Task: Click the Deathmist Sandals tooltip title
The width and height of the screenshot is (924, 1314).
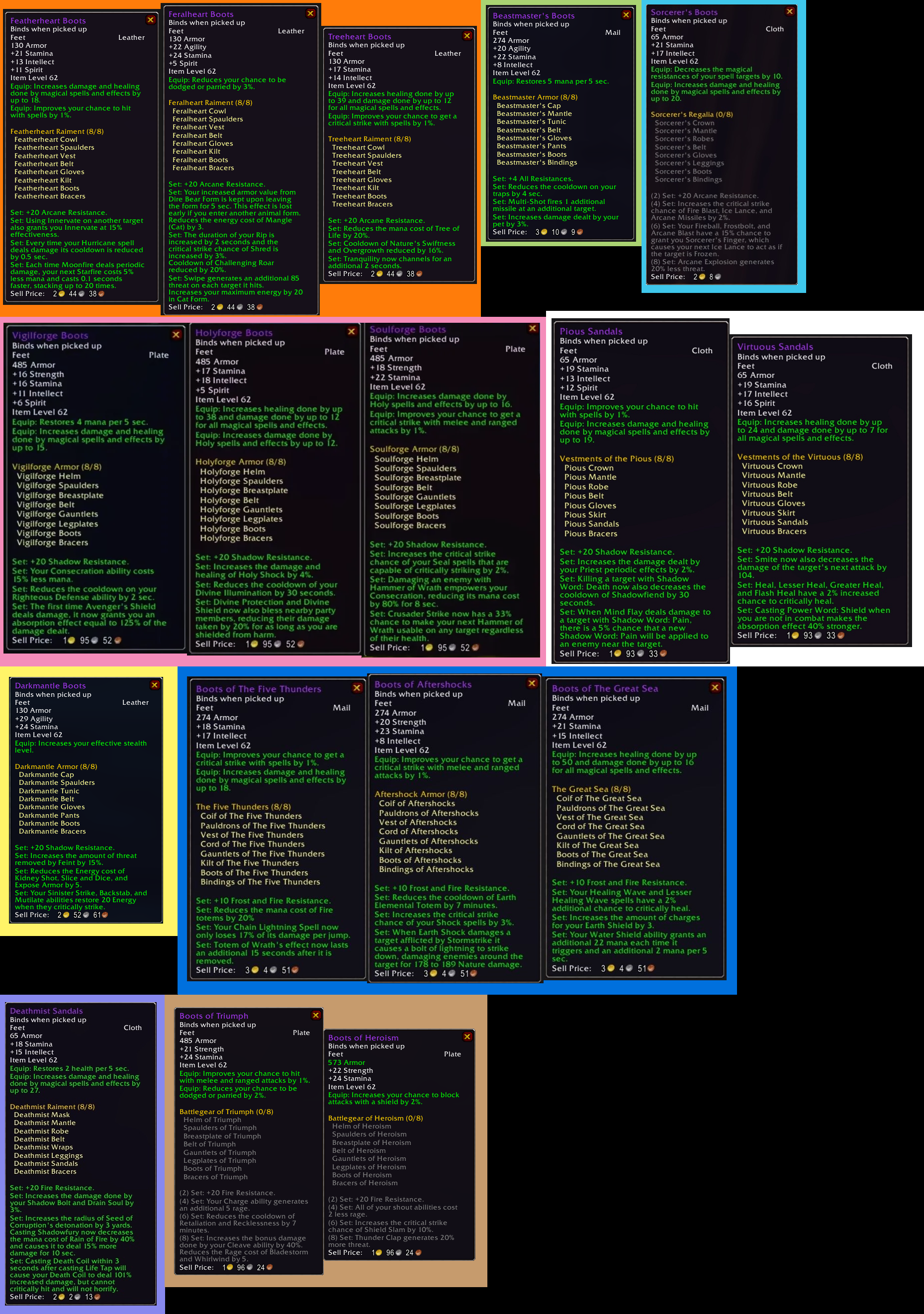Action: (46, 1011)
